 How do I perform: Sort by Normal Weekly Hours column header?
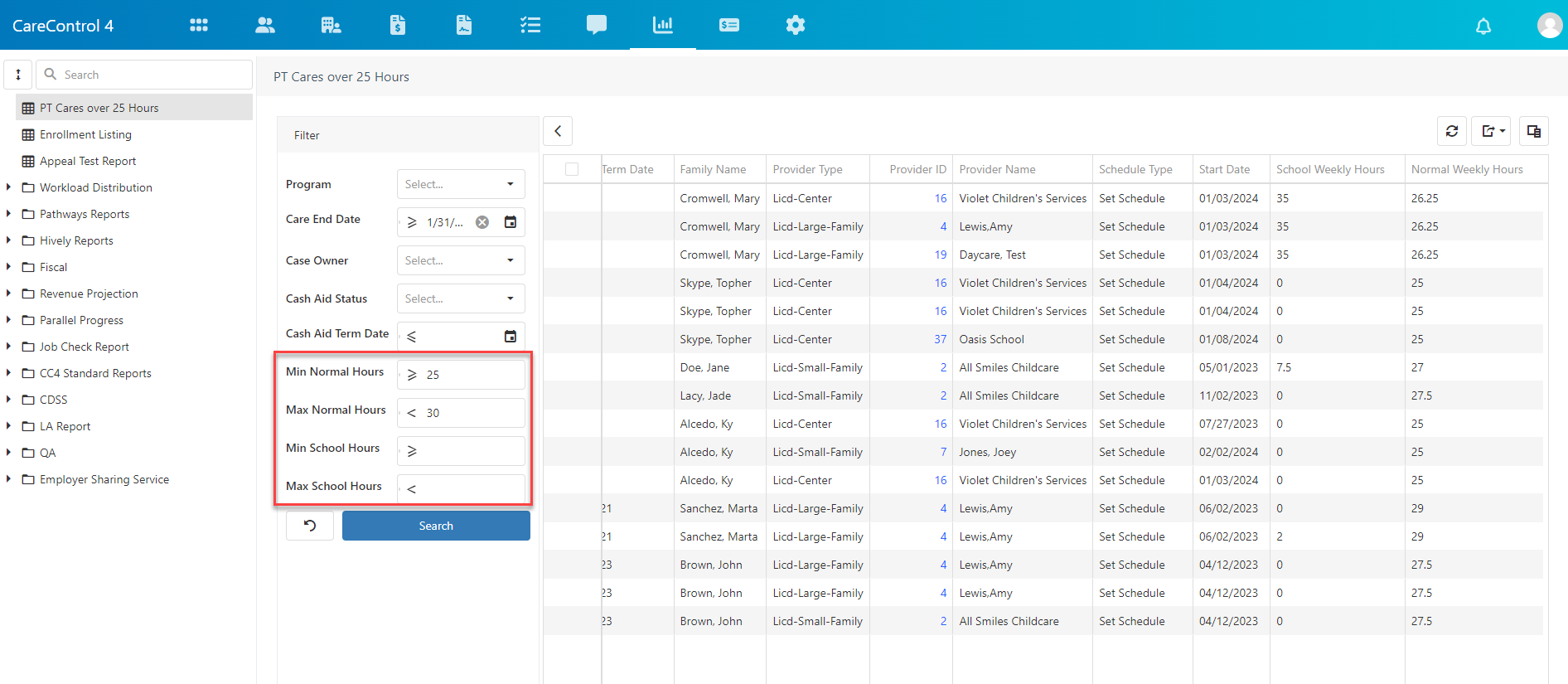[x=1467, y=169]
